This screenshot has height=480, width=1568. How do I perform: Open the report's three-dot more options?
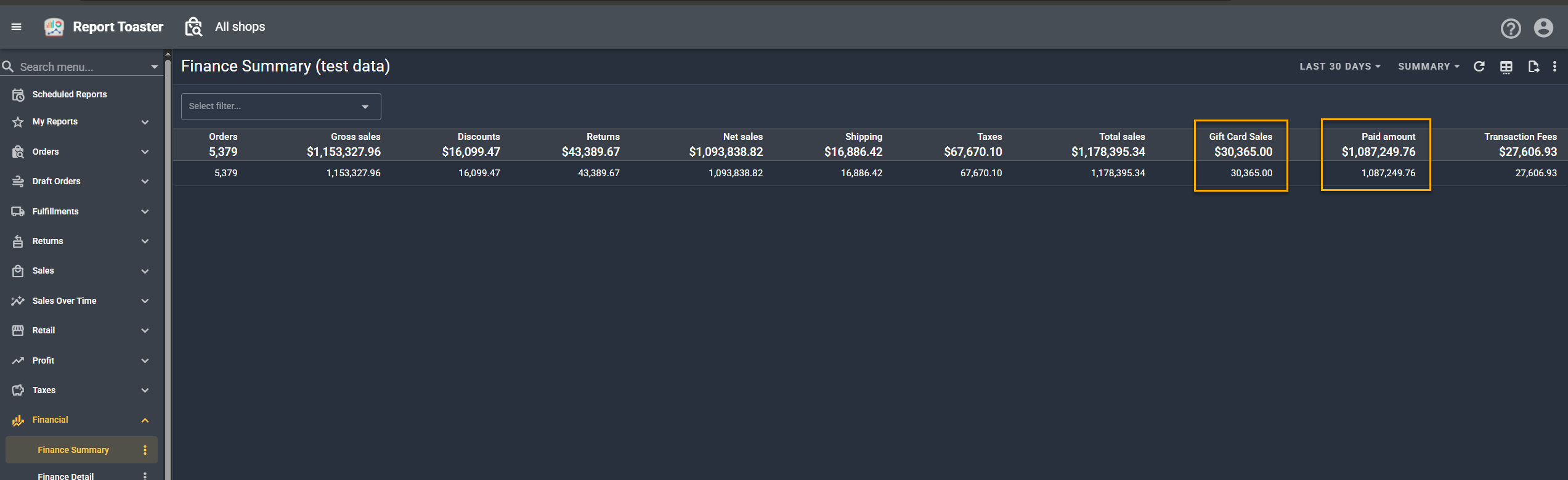click(x=1554, y=67)
